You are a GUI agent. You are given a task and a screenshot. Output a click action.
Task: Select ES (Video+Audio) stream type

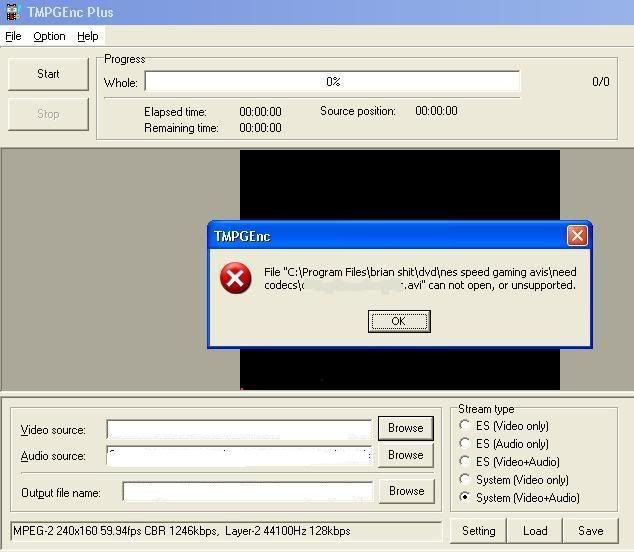pyautogui.click(x=509, y=462)
